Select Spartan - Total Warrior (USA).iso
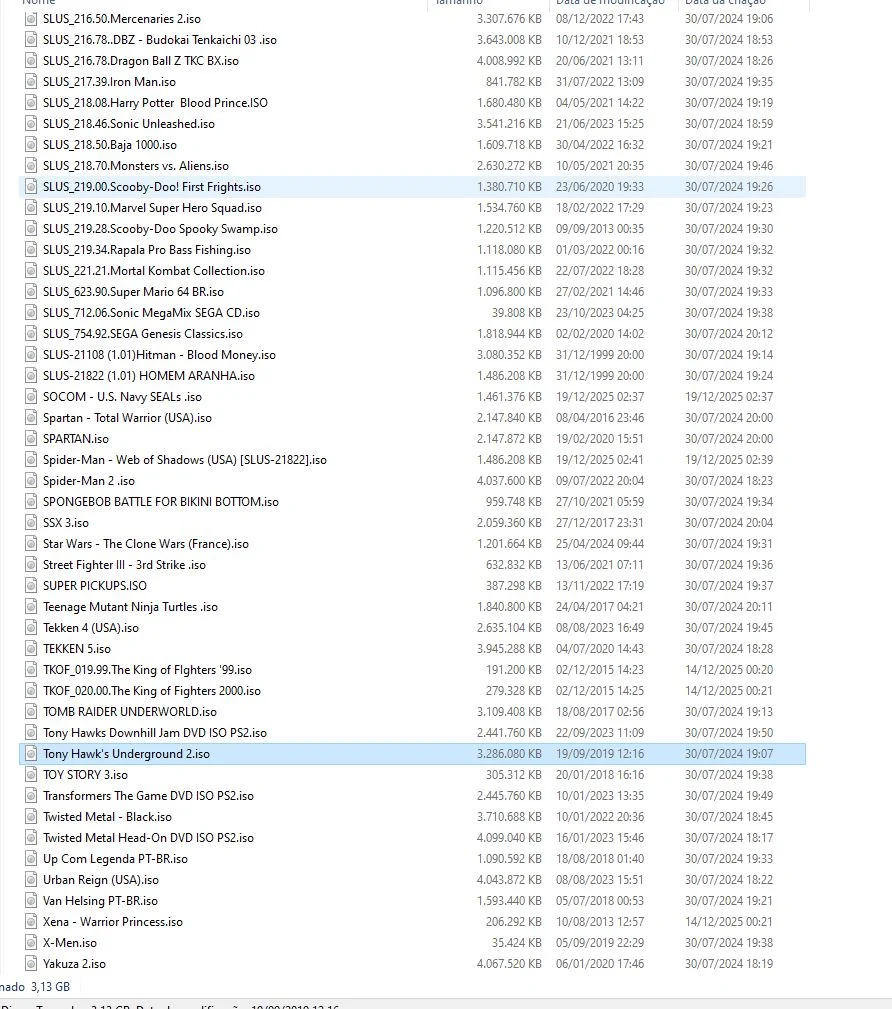 (x=127, y=418)
